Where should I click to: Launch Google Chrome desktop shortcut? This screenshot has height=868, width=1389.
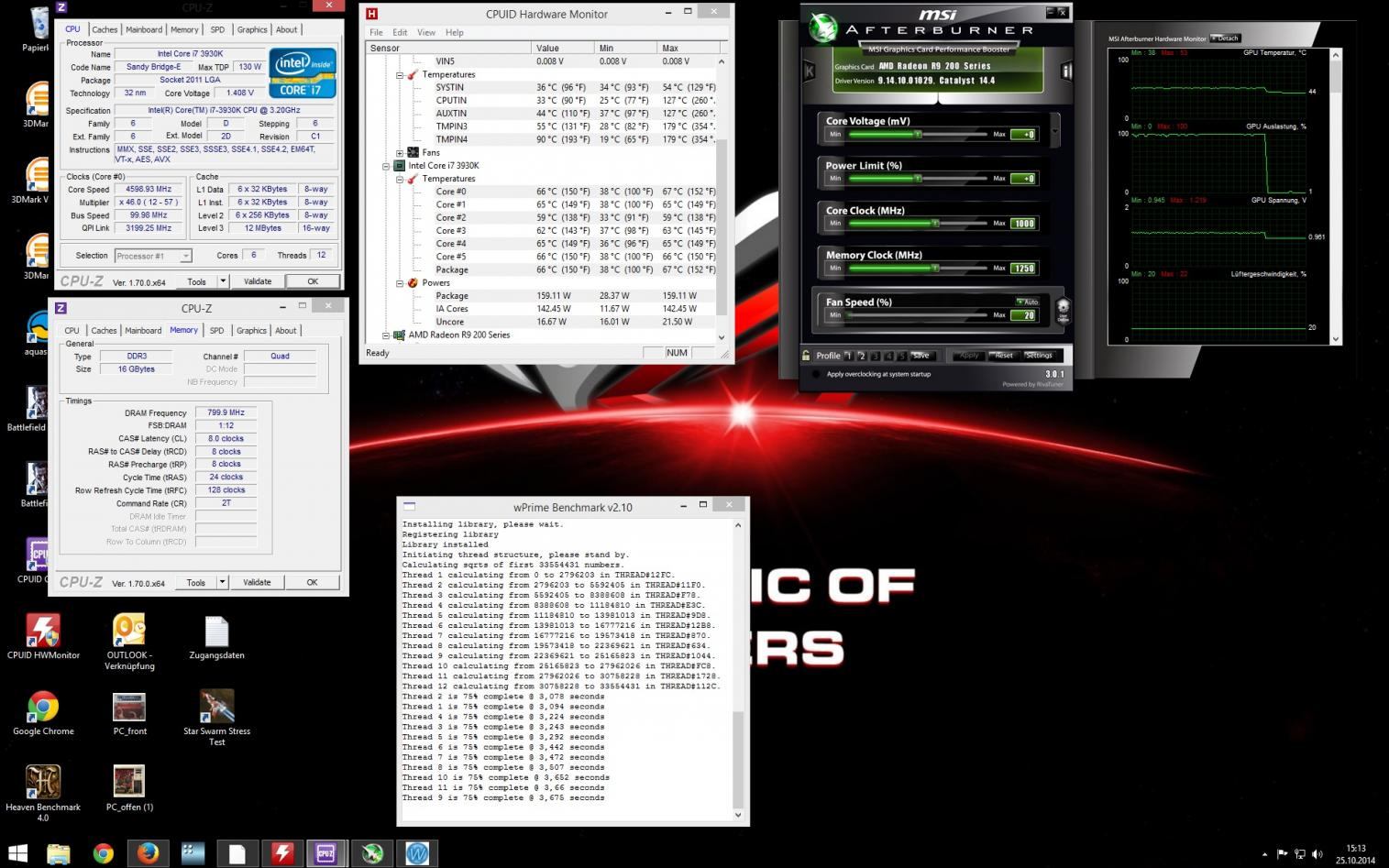tap(43, 714)
